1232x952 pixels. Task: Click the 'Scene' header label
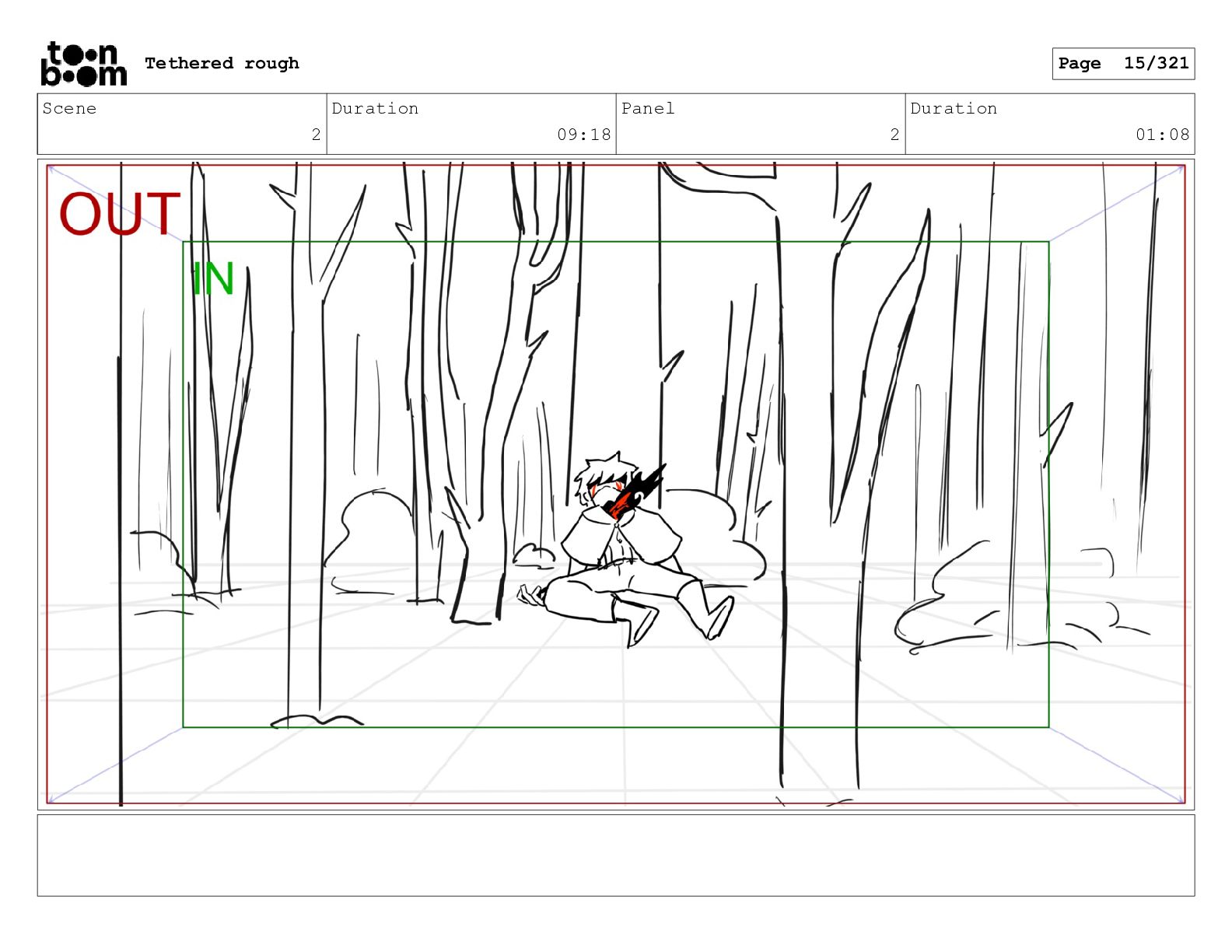click(69, 108)
